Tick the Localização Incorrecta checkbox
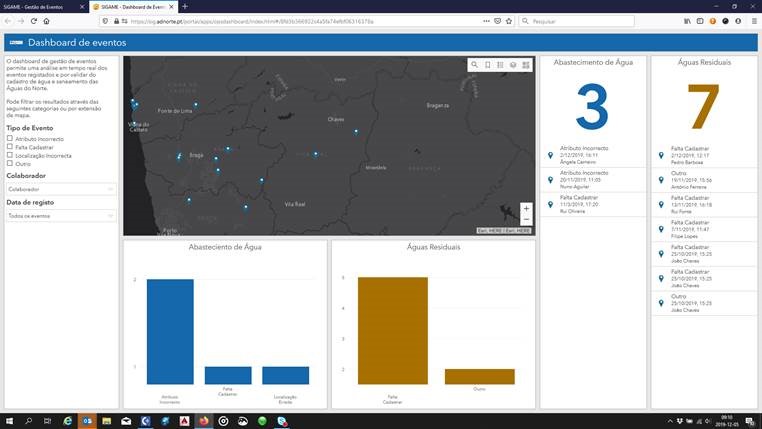The width and height of the screenshot is (762, 429). pos(10,155)
